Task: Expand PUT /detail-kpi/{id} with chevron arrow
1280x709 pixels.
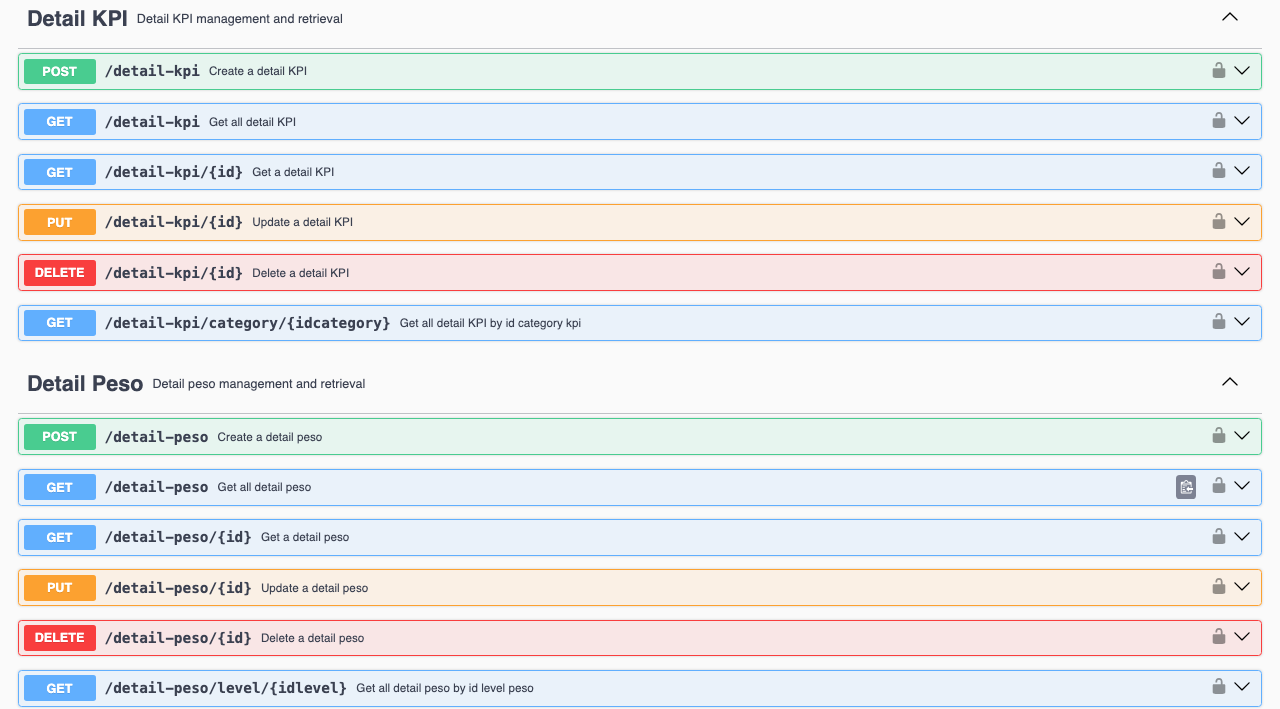Action: [x=1242, y=221]
